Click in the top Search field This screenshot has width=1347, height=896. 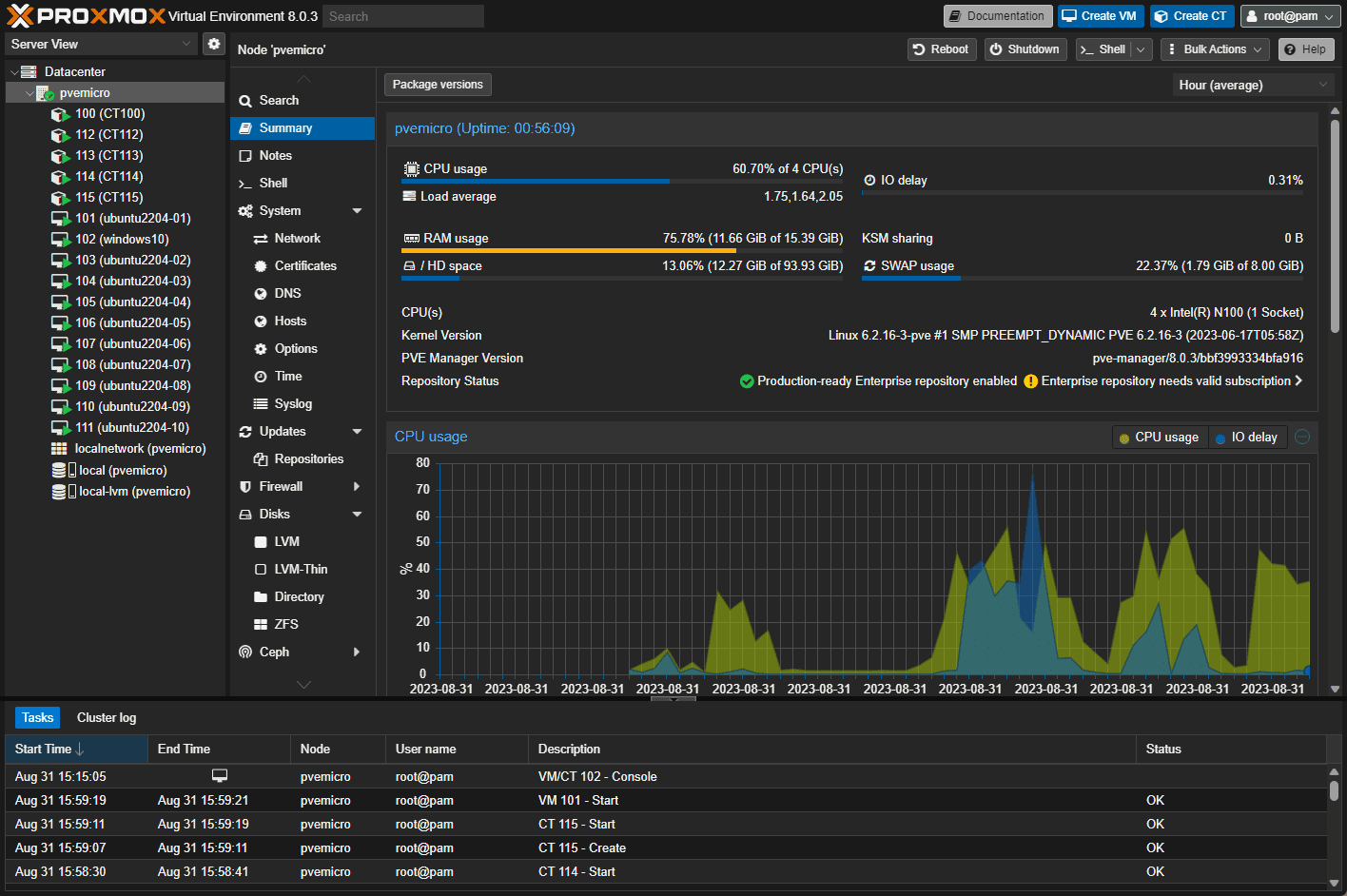pos(402,16)
